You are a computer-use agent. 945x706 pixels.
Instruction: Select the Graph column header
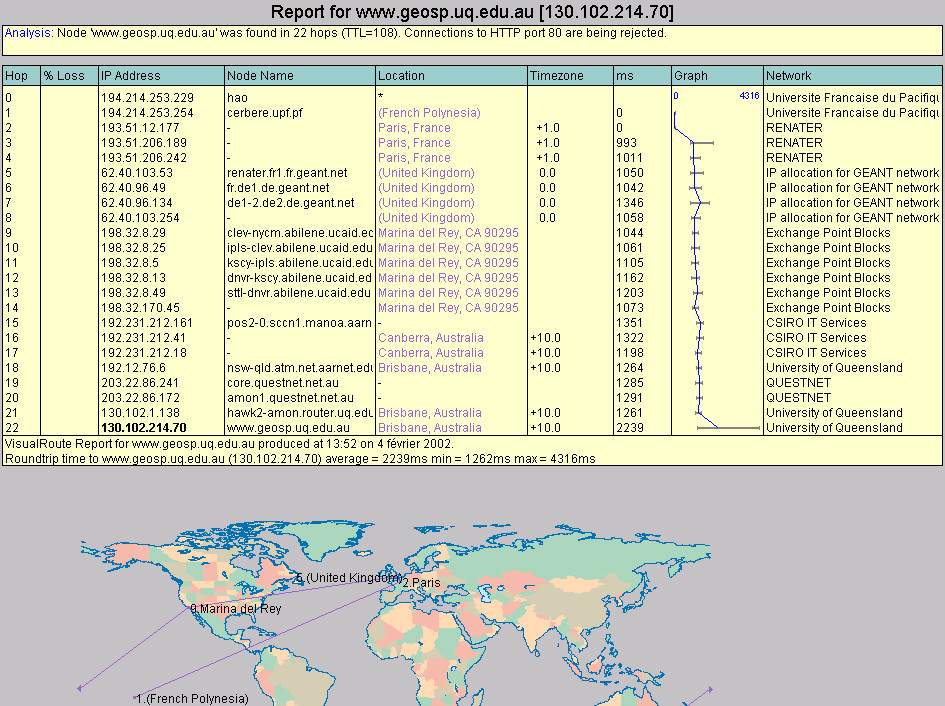tap(691, 76)
